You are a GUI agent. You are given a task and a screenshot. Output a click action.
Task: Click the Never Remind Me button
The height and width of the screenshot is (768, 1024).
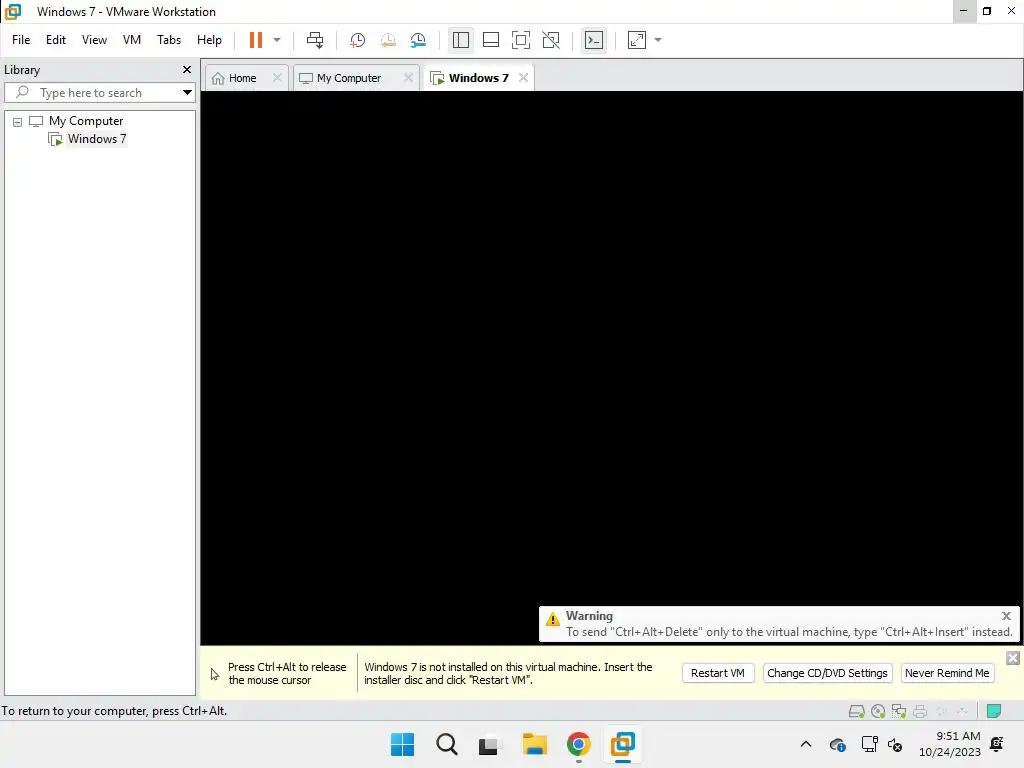click(947, 673)
